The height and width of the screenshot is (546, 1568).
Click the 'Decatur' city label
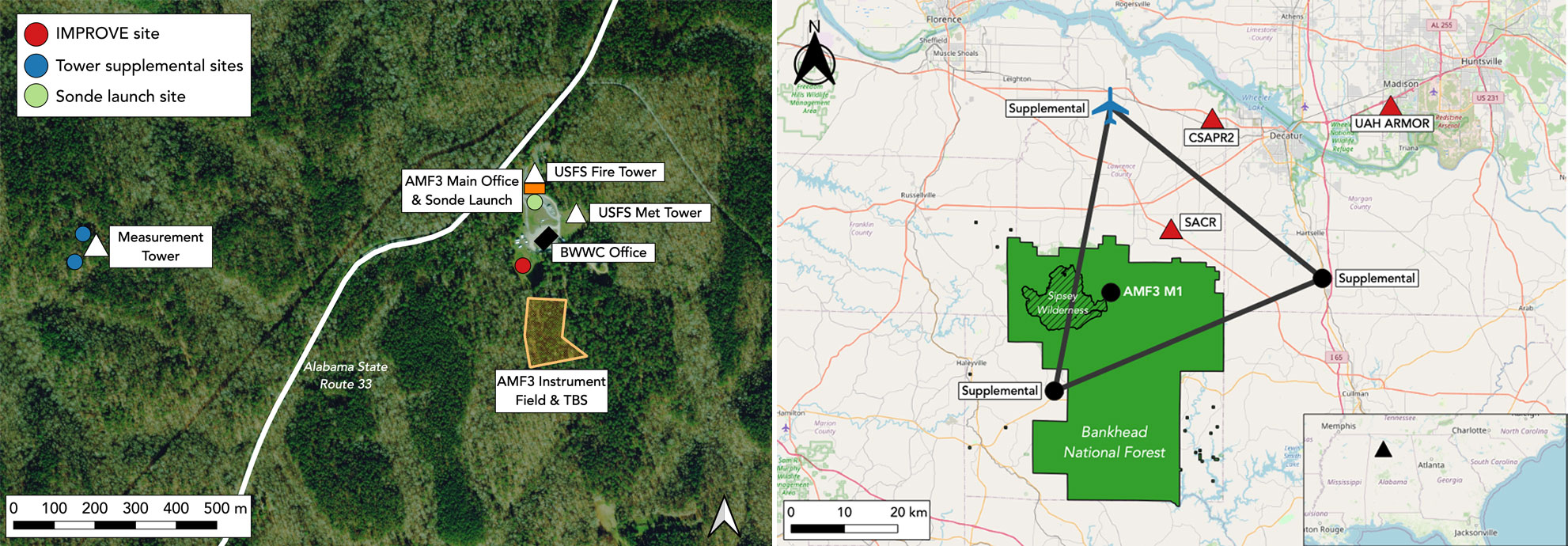pos(1286,136)
